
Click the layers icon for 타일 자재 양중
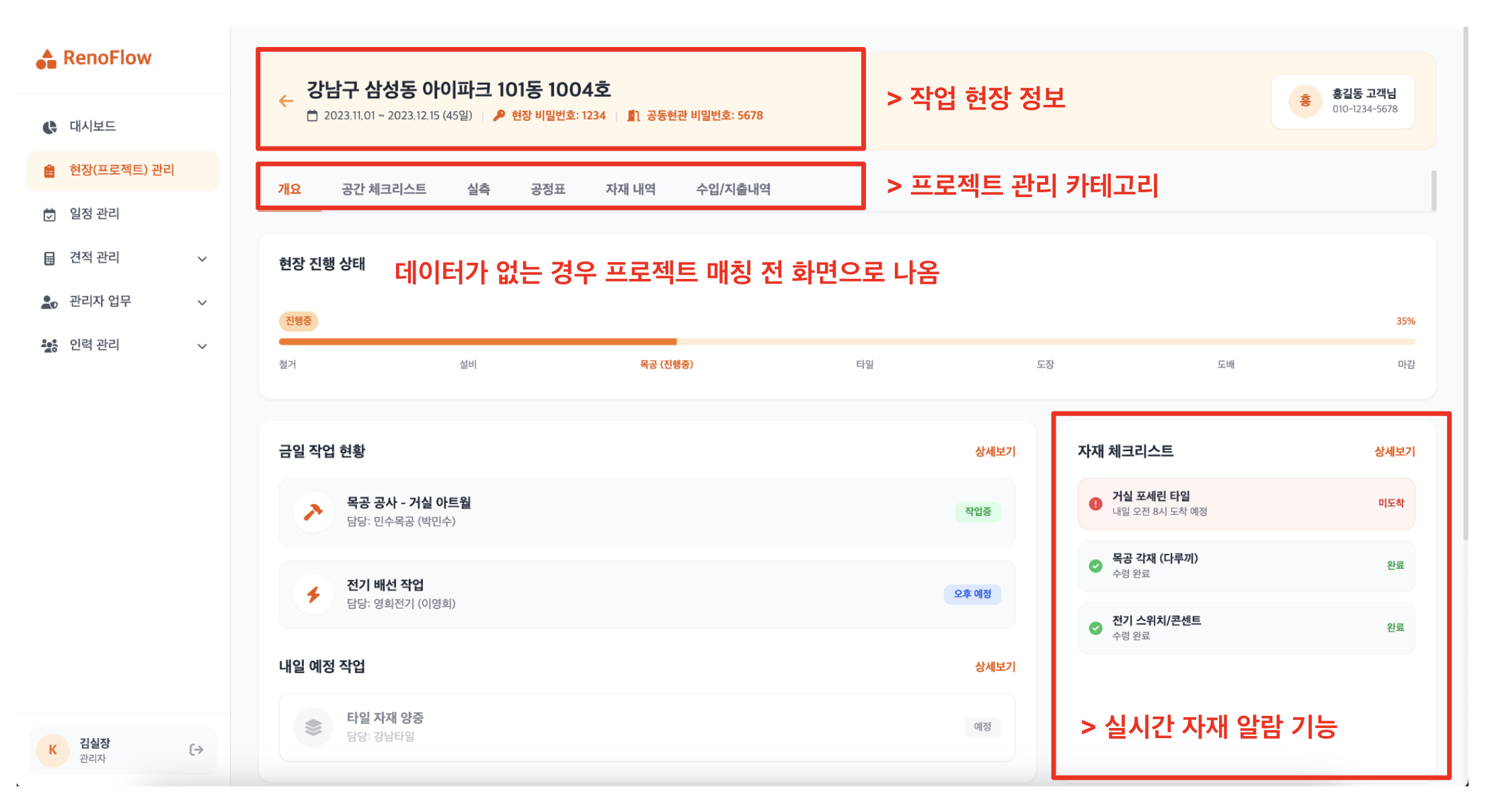(313, 727)
